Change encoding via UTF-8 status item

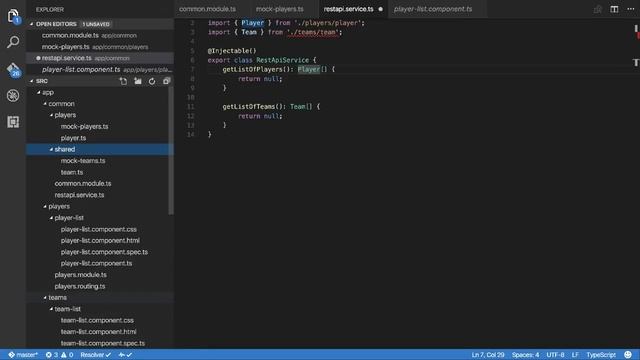(555, 355)
